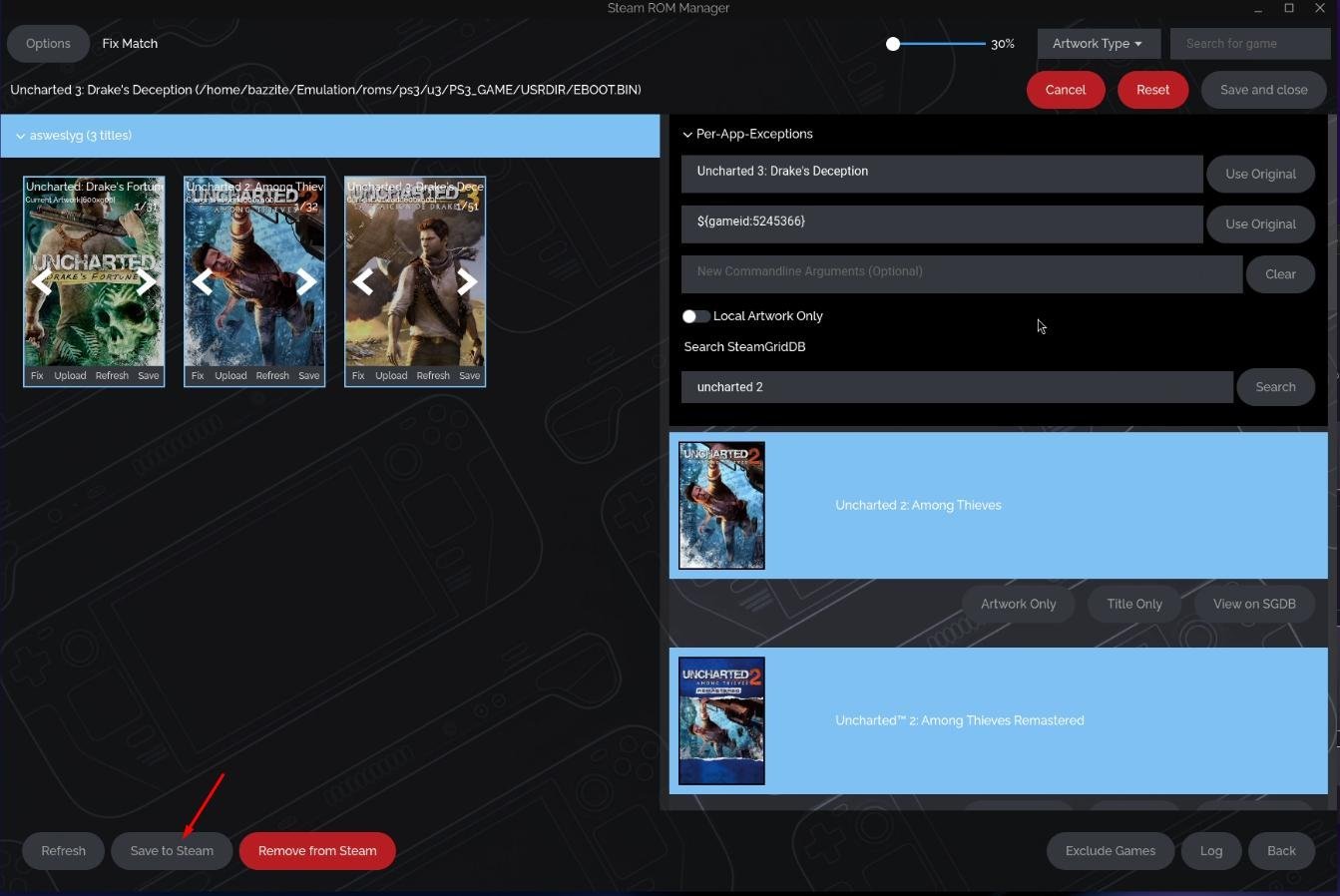Open the Artwork Type dropdown
The width and height of the screenshot is (1340, 896).
tap(1098, 44)
